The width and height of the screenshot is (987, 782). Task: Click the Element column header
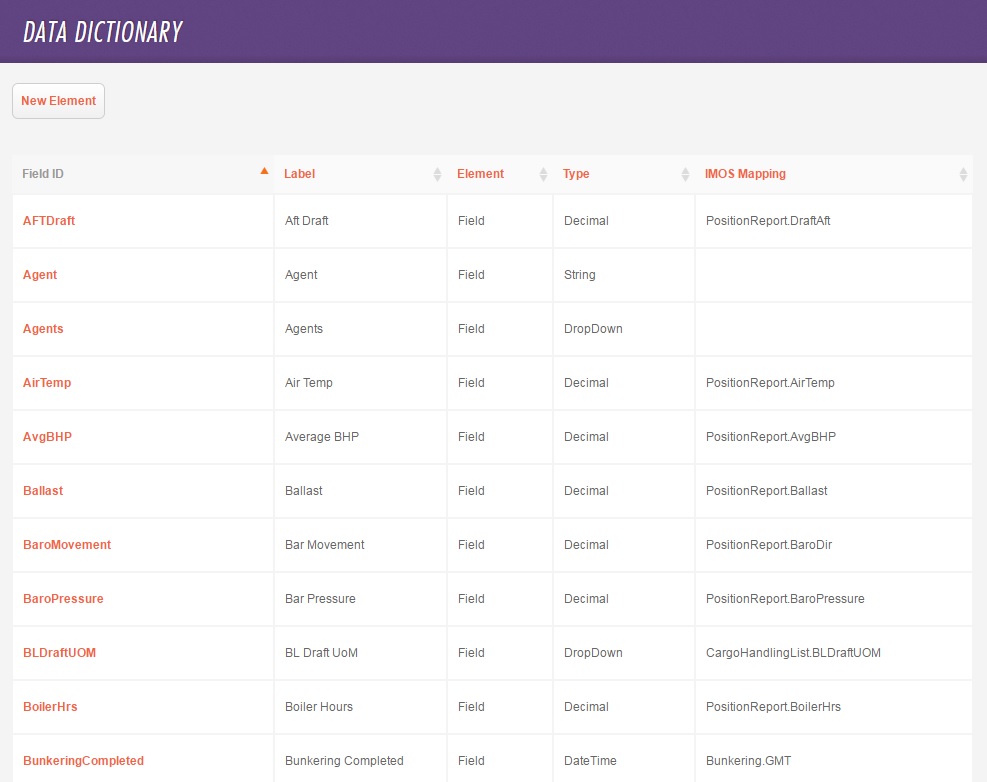pyautogui.click(x=480, y=173)
